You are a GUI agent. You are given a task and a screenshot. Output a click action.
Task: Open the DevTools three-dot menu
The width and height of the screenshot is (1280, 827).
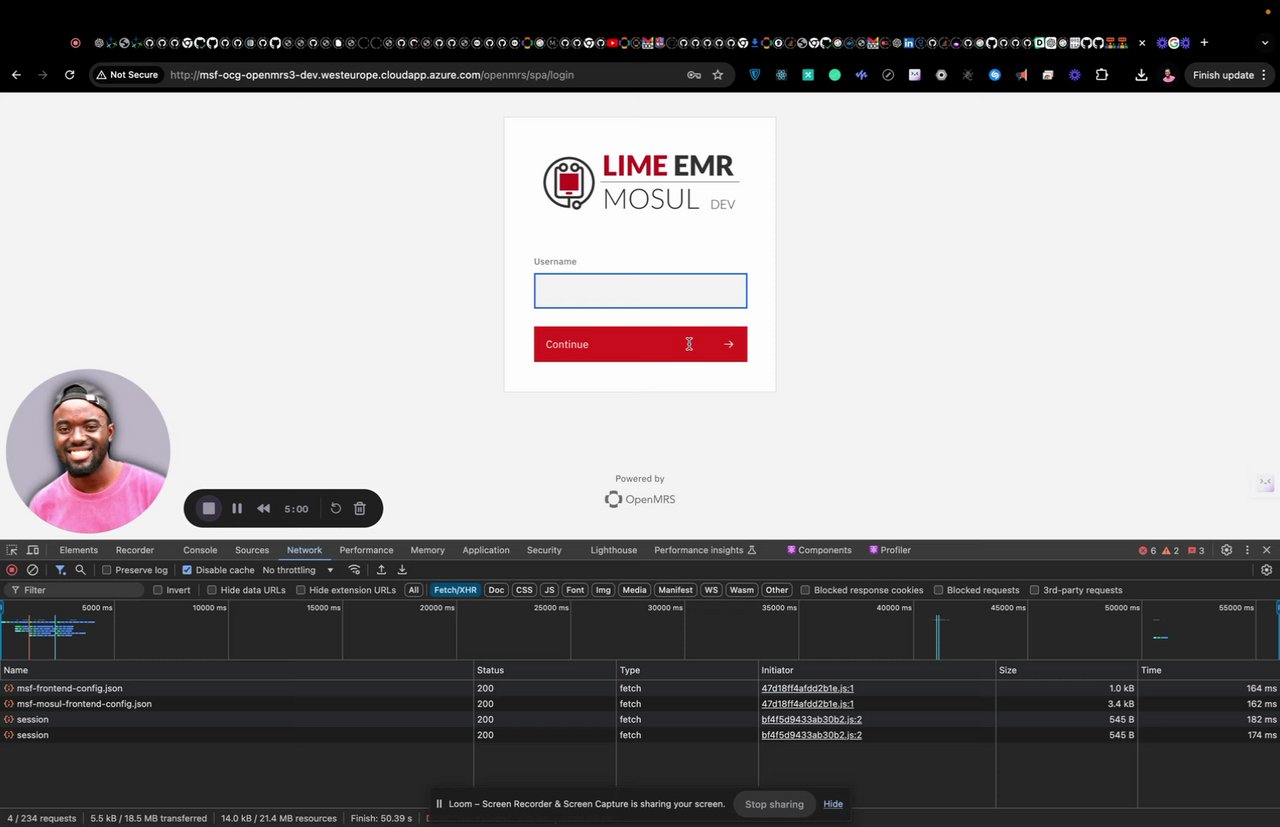[1247, 550]
